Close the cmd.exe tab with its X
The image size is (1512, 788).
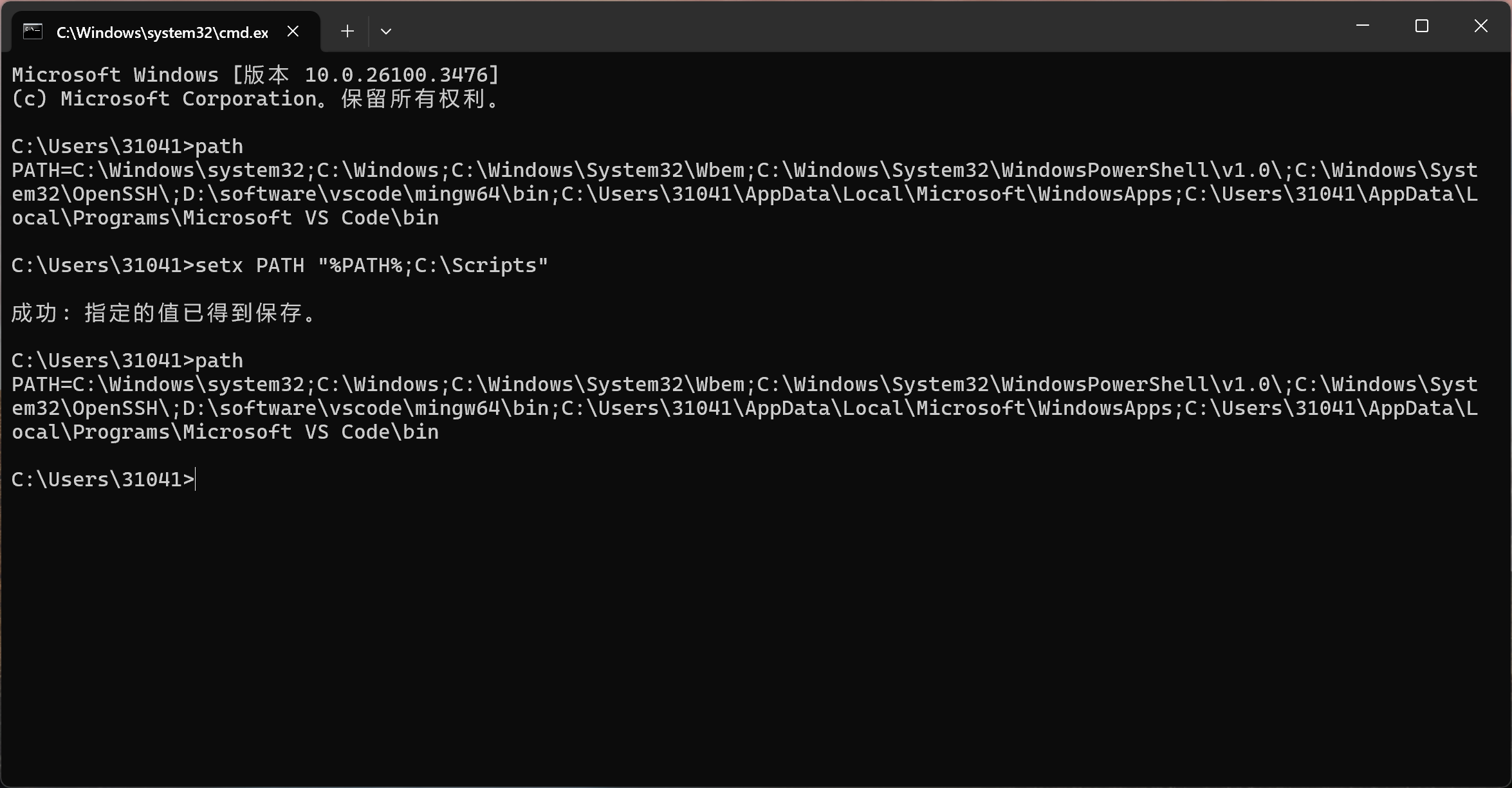[x=293, y=31]
